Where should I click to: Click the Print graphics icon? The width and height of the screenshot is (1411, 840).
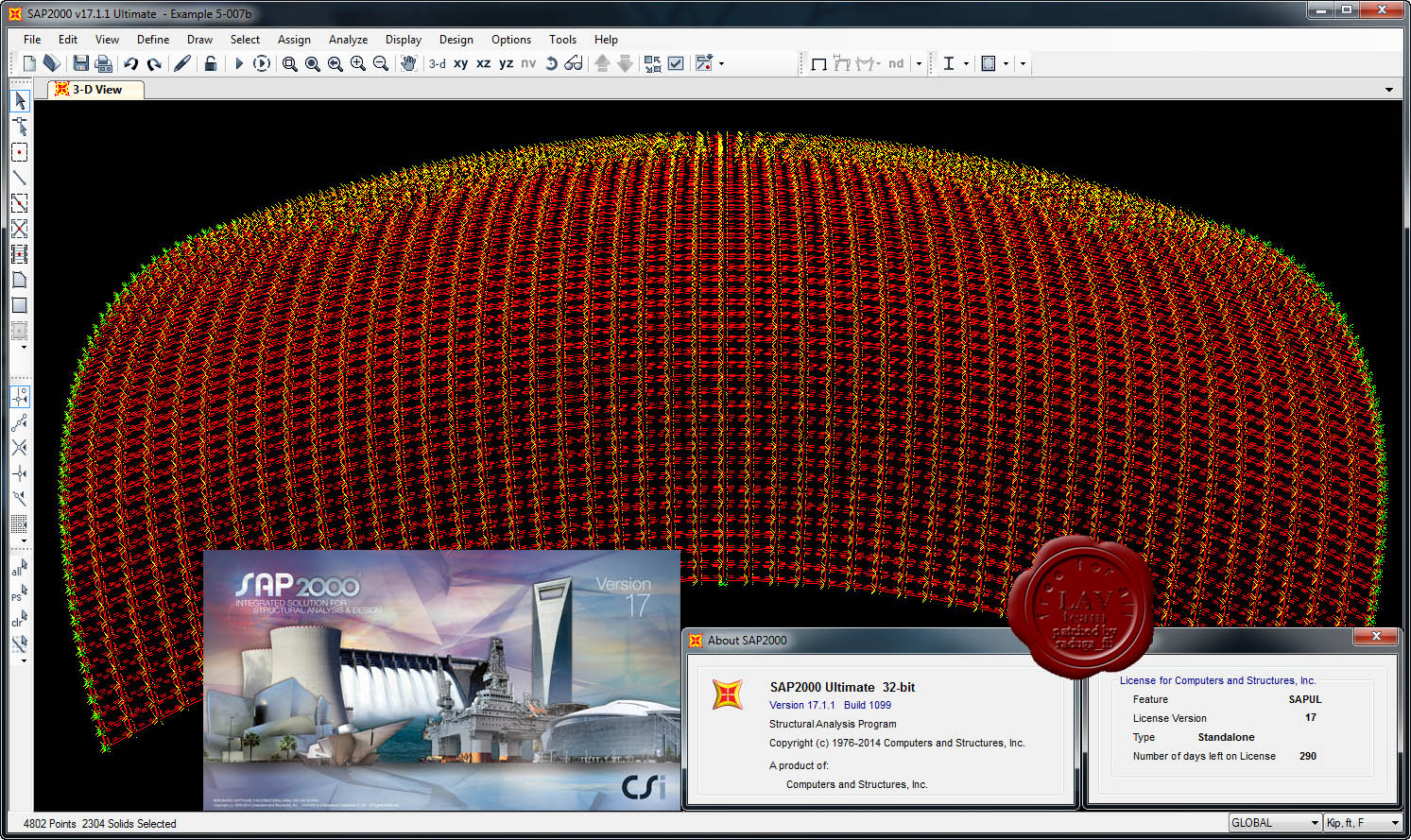[104, 63]
